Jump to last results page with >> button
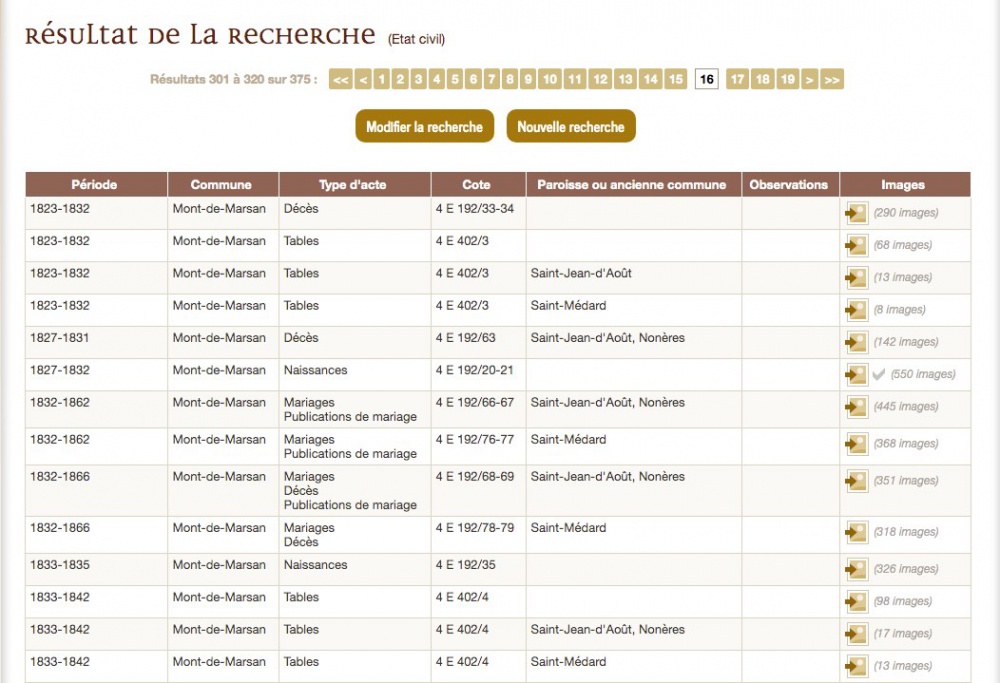The image size is (1000, 683). click(x=831, y=80)
